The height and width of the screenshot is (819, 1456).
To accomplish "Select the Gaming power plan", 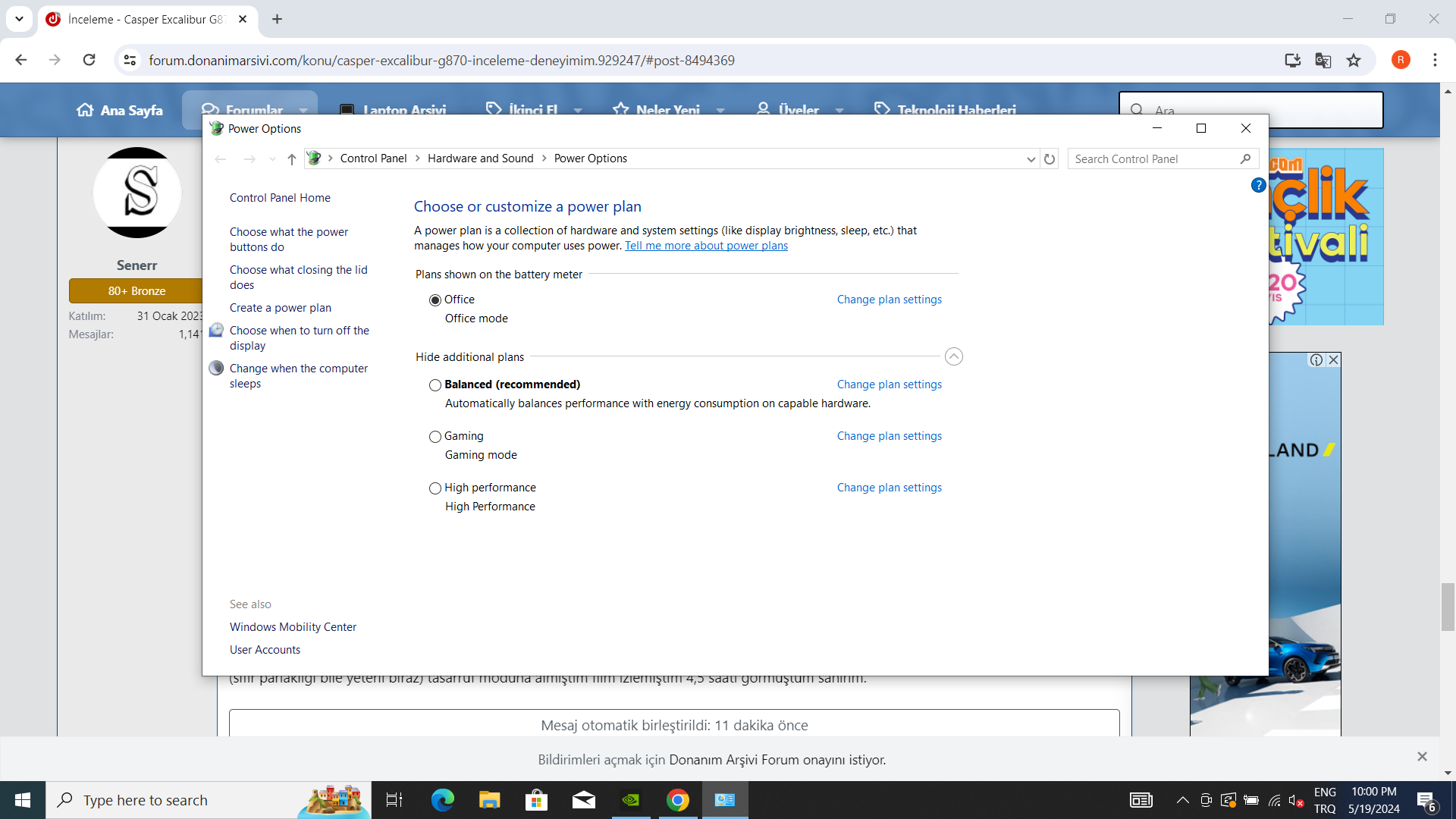I will click(435, 437).
